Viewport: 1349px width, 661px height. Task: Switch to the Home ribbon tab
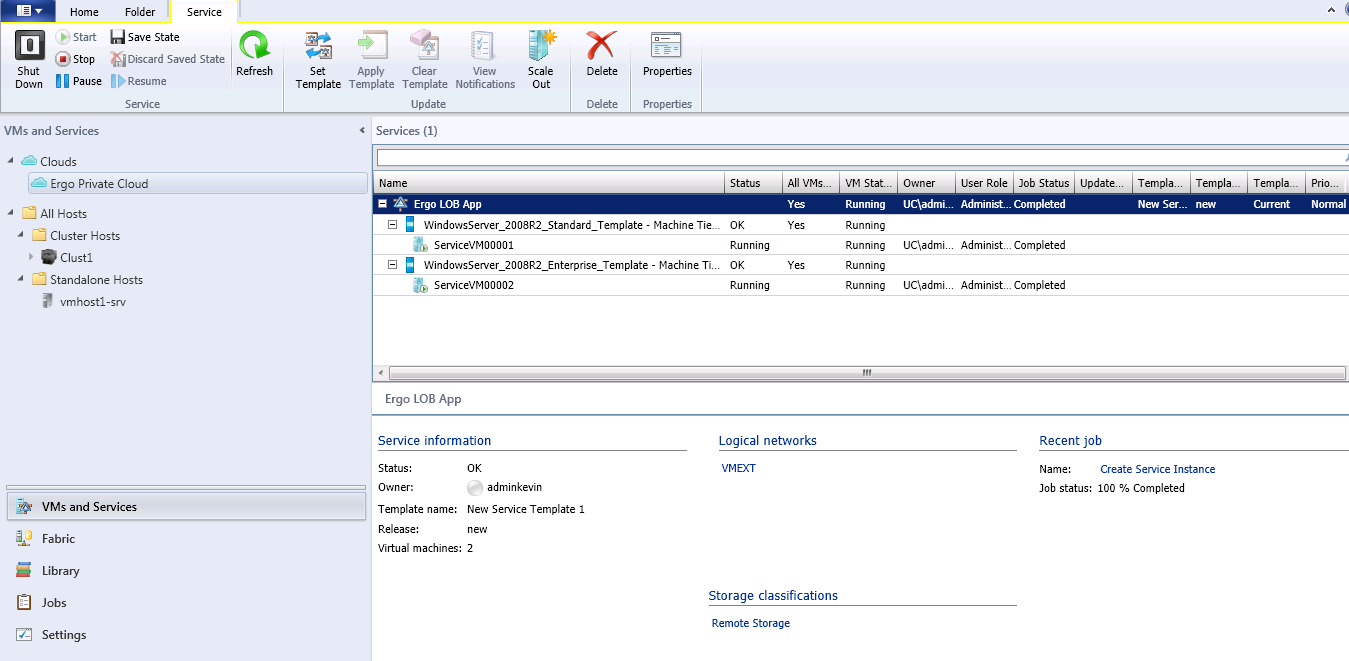click(83, 11)
